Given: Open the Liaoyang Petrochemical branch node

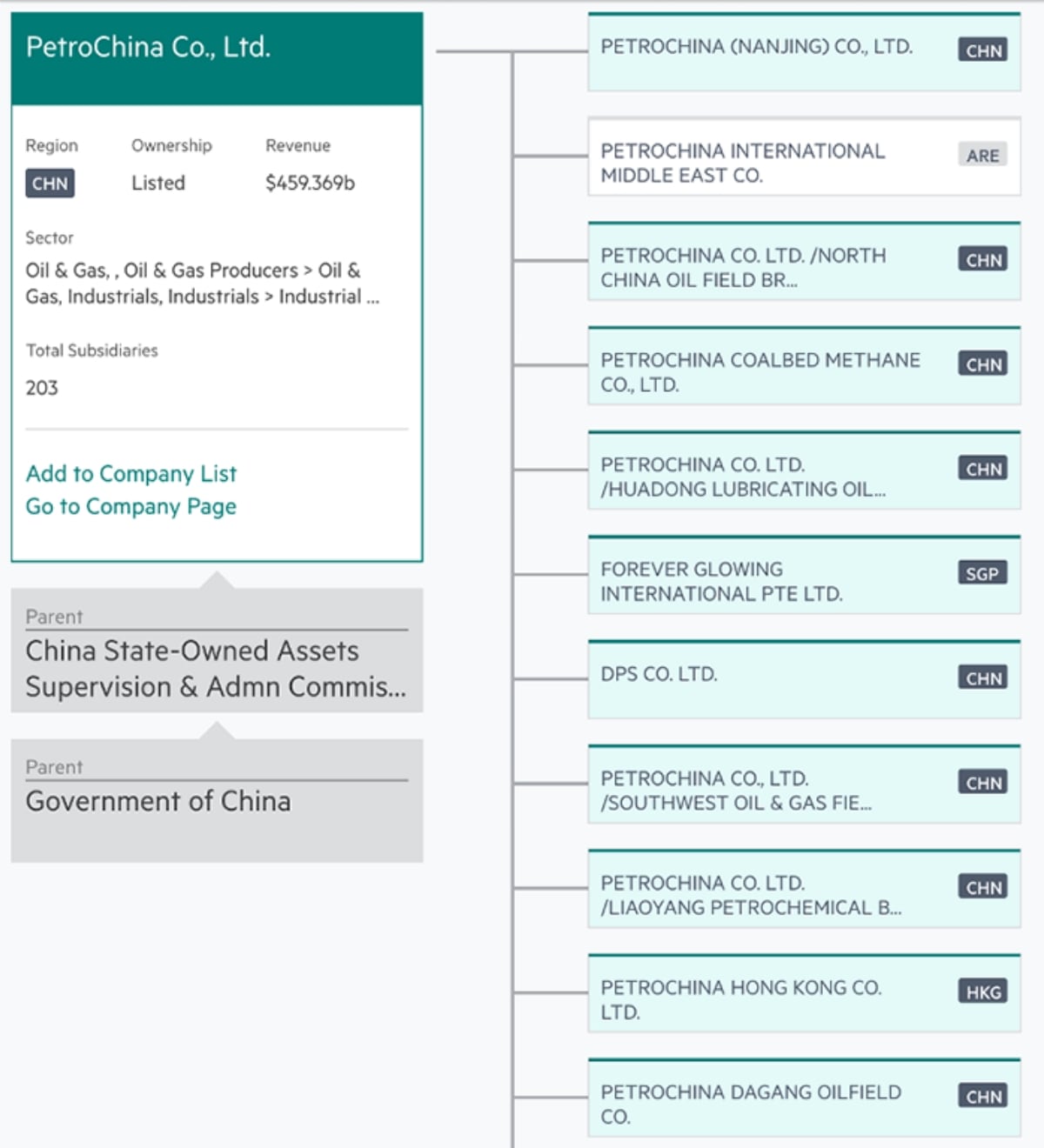Looking at the screenshot, I should 804,889.
